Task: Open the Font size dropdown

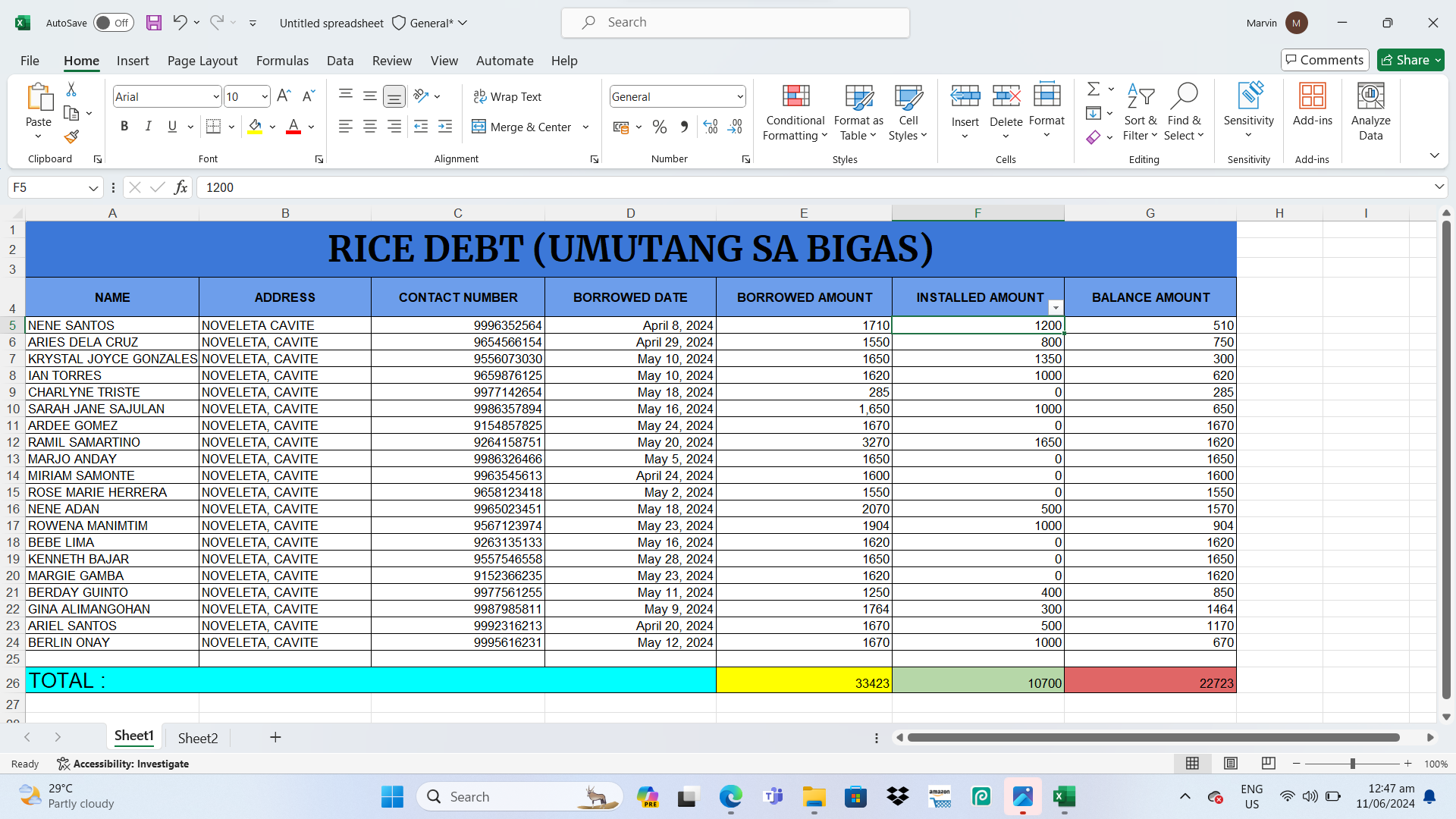Action: [264, 96]
